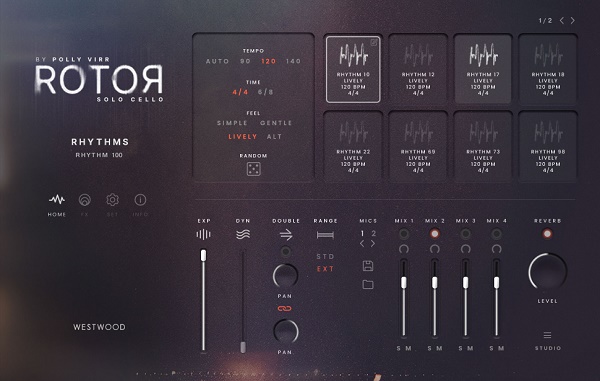The image size is (600, 381).
Task: Toggle the Reverb power button
Action: (548, 233)
